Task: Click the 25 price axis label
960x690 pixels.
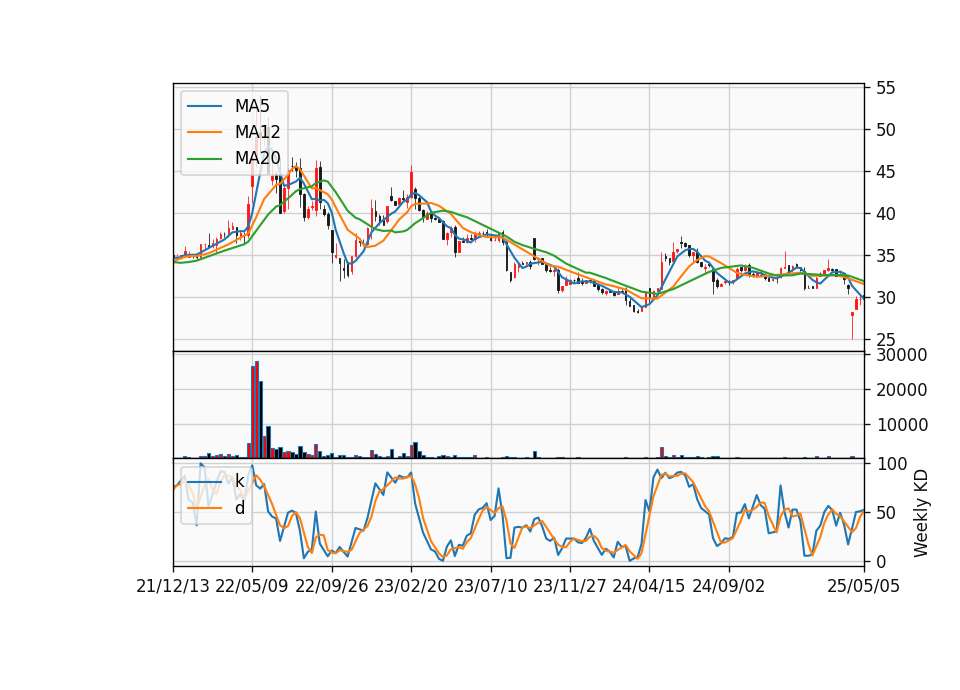Action: pyautogui.click(x=885, y=340)
